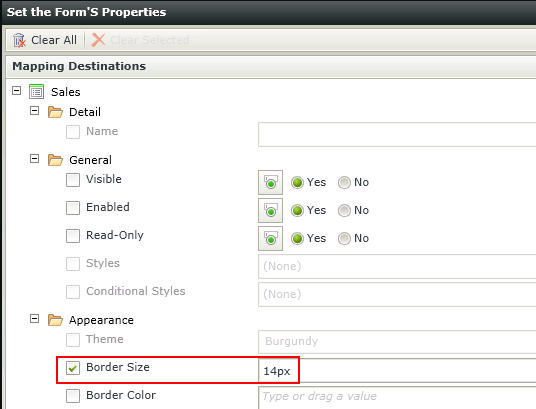Click the Sales form icon

coord(37,92)
